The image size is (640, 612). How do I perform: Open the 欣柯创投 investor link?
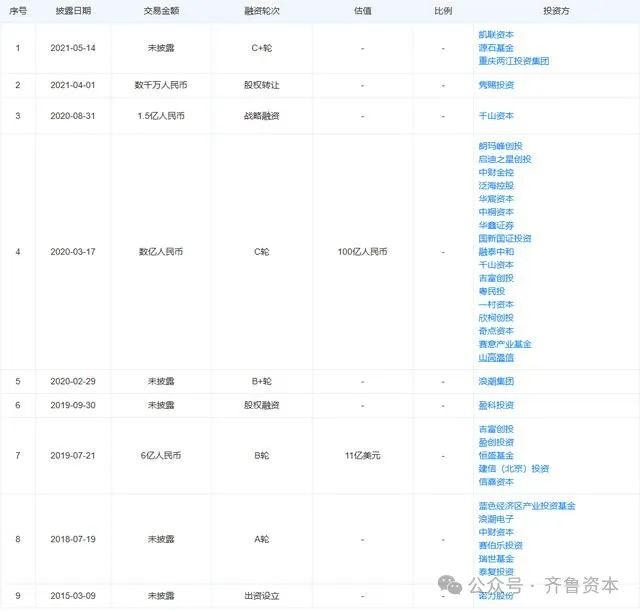coord(496,318)
